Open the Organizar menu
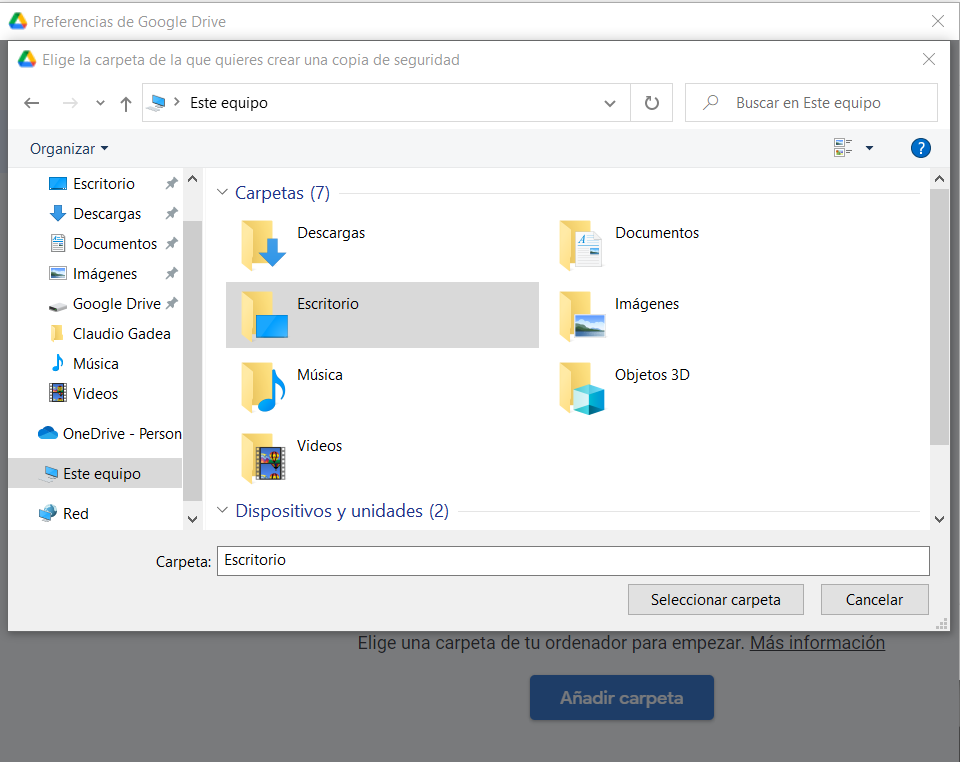The image size is (960, 762). [69, 149]
